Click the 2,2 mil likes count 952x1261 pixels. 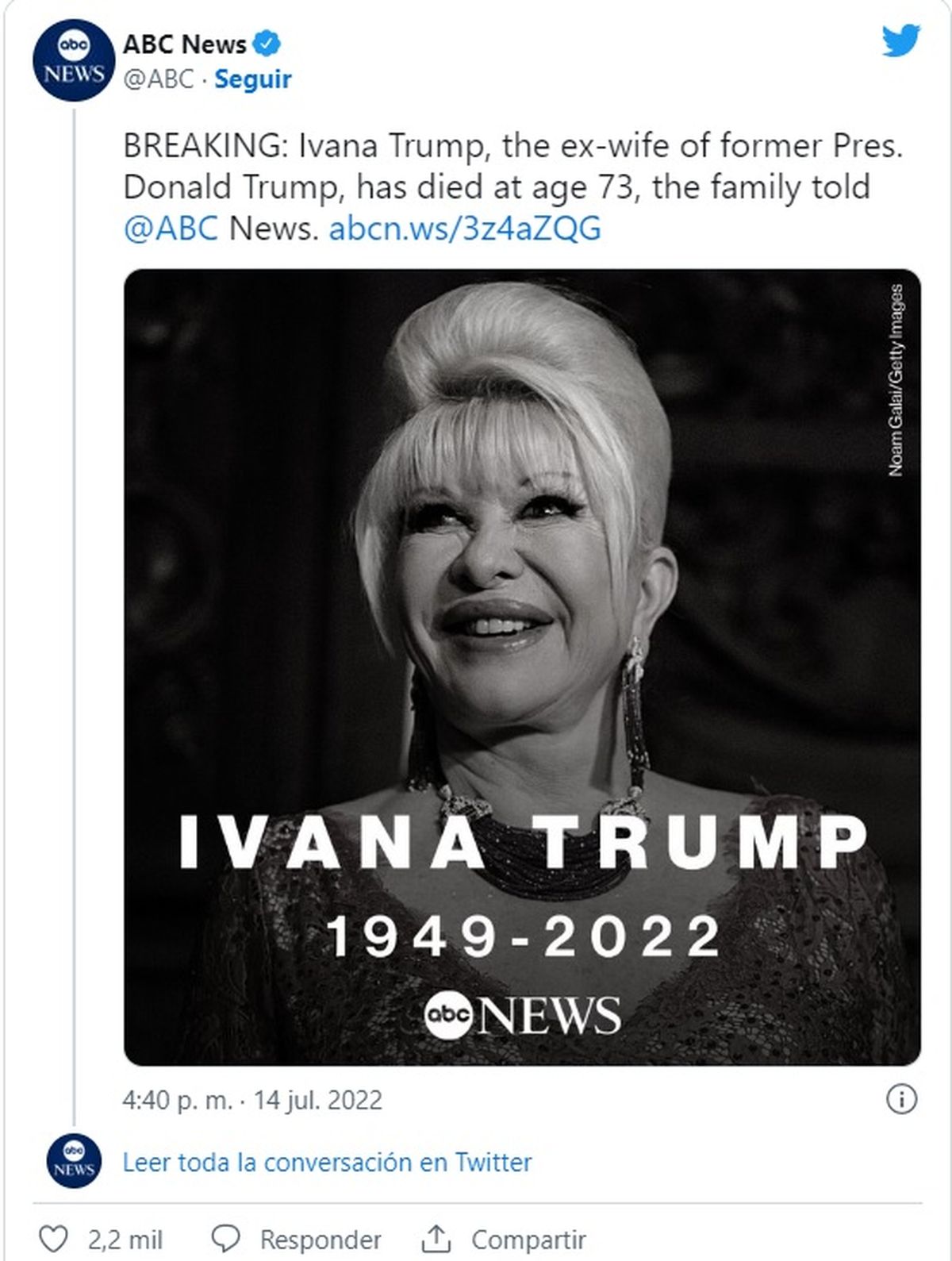pyautogui.click(x=125, y=1239)
